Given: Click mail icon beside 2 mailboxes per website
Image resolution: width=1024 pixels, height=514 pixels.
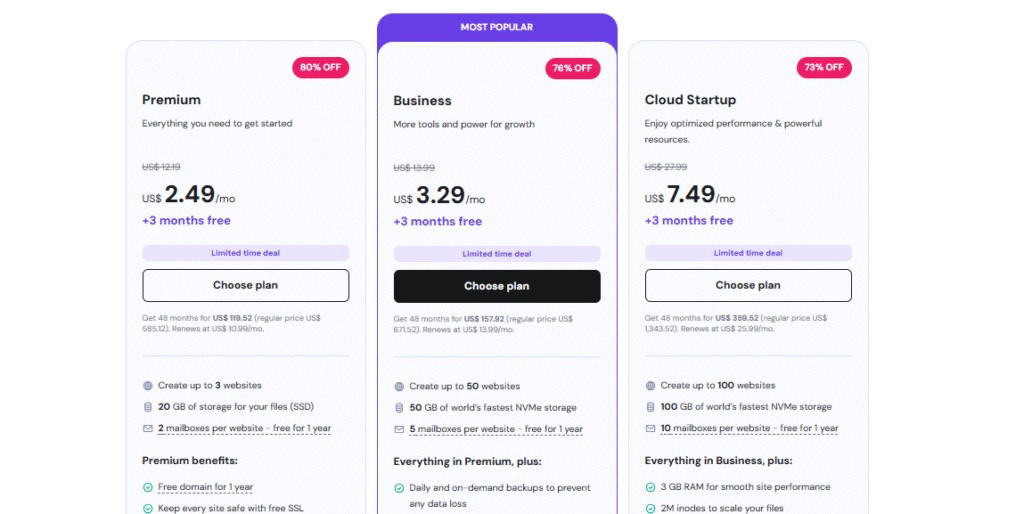Looking at the screenshot, I should tap(148, 429).
